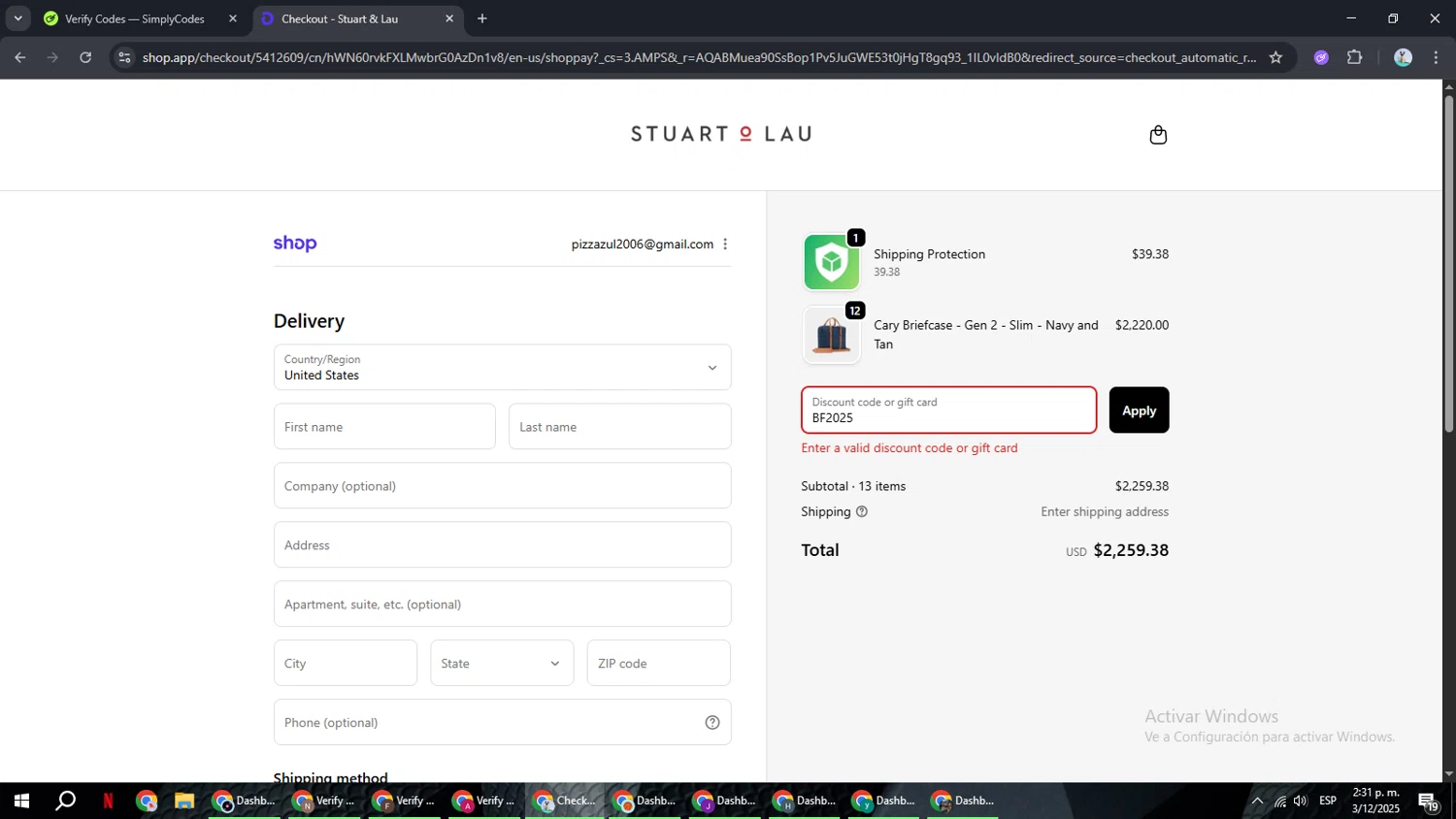The image size is (1456, 819).
Task: Click the $2,220.00 briefcase price
Action: click(1142, 325)
